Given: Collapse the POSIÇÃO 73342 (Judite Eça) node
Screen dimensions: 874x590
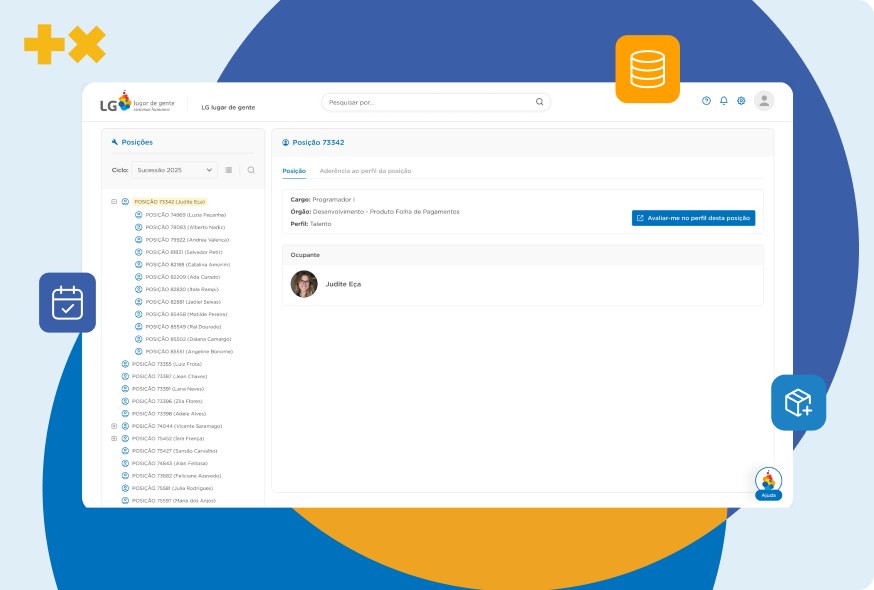Looking at the screenshot, I should (x=114, y=202).
